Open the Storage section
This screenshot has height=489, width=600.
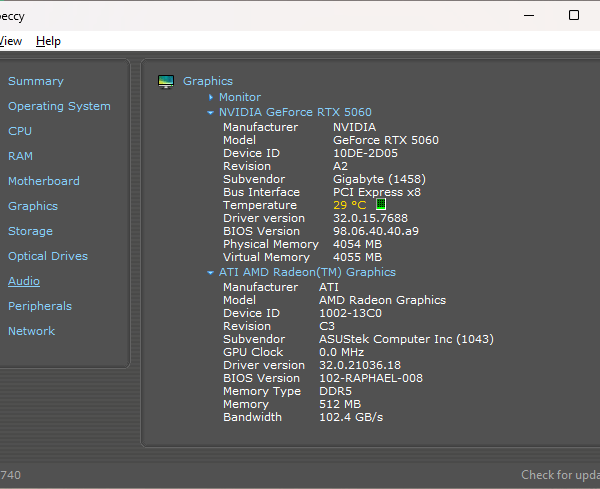tap(30, 231)
